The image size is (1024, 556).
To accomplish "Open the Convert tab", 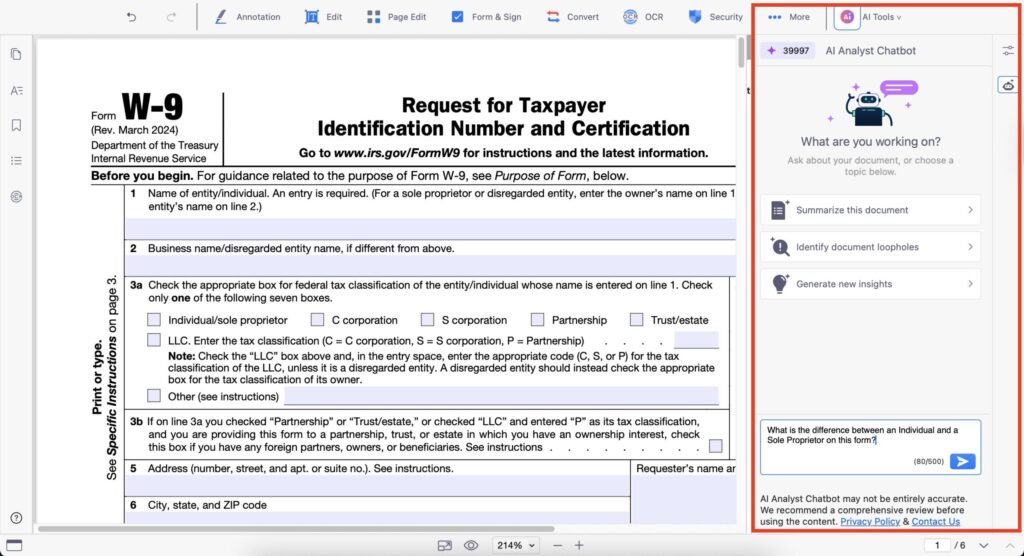I will pos(573,17).
